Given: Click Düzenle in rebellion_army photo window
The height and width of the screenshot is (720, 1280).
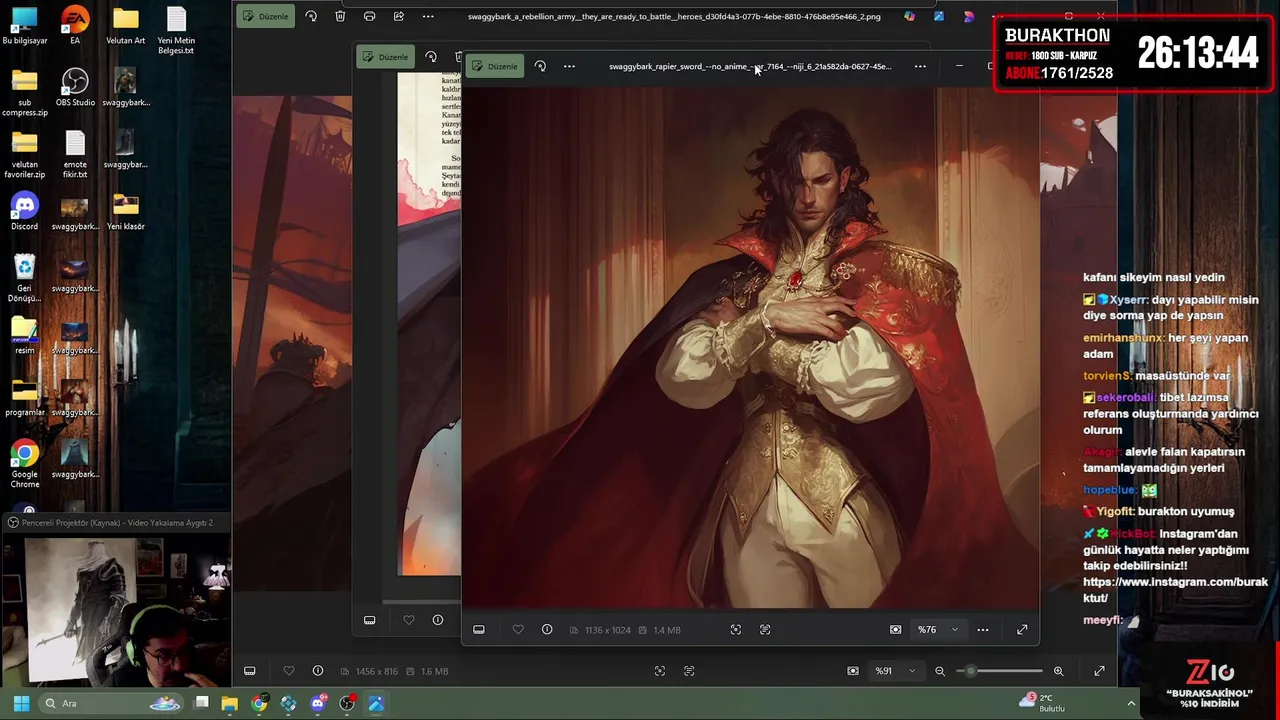Looking at the screenshot, I should [x=266, y=16].
